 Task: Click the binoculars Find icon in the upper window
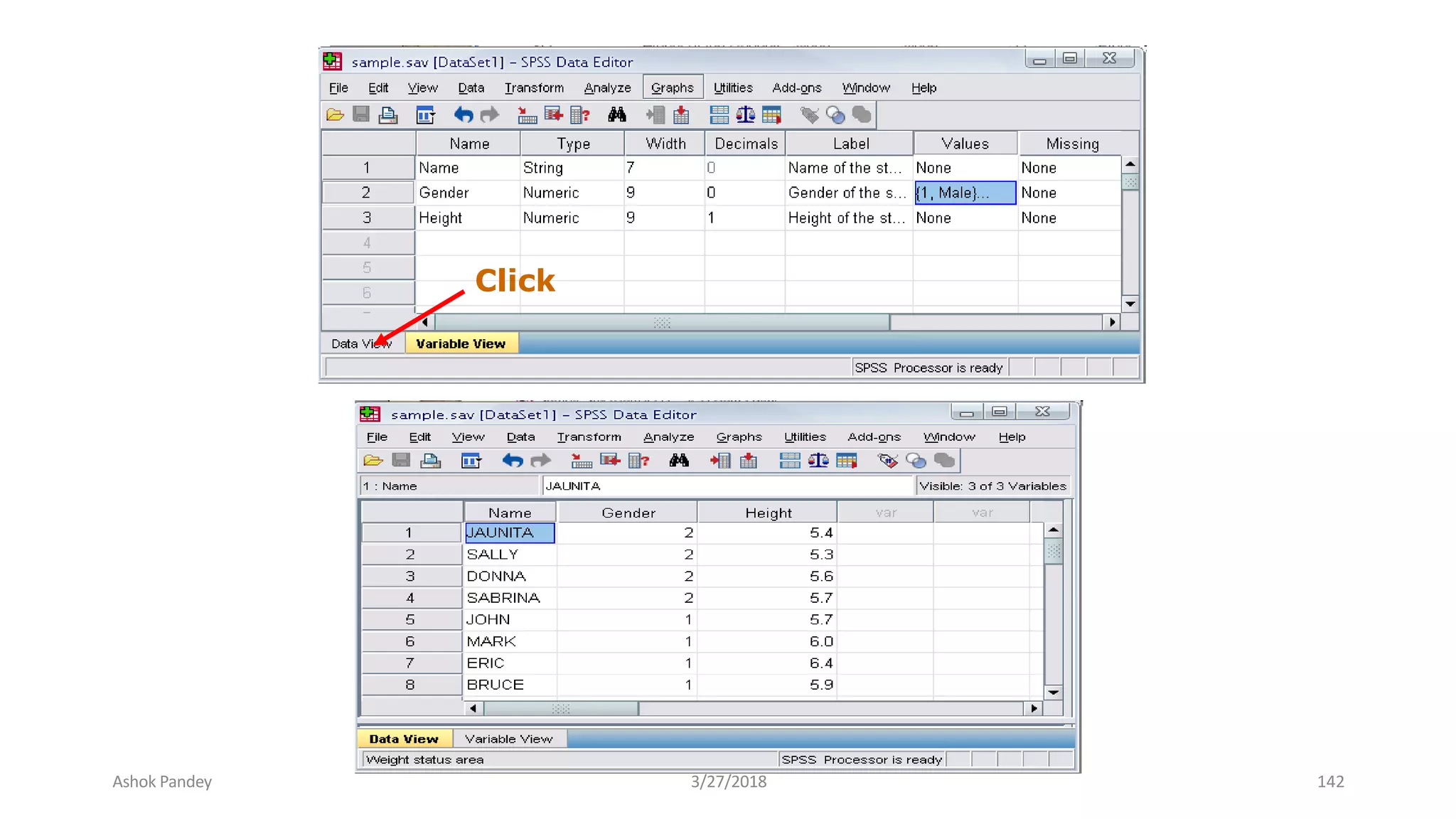(x=616, y=114)
